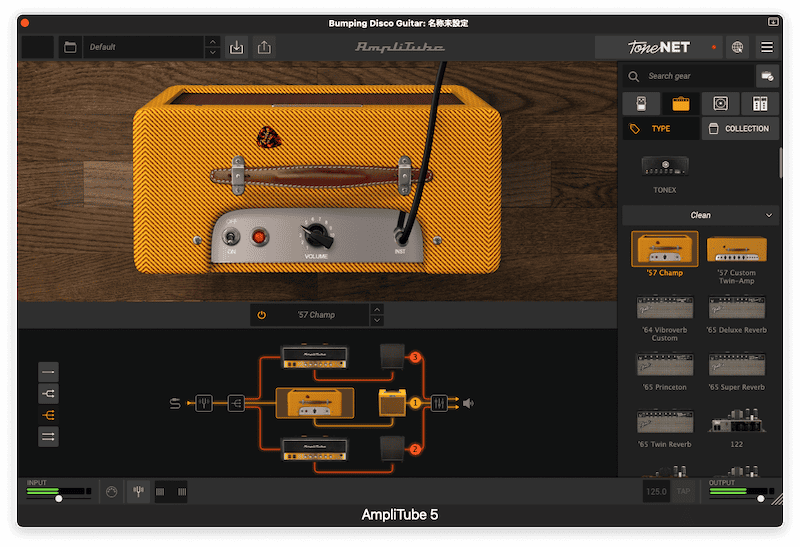Click path number 3 marker
This screenshot has height=547, width=800.
[415, 357]
